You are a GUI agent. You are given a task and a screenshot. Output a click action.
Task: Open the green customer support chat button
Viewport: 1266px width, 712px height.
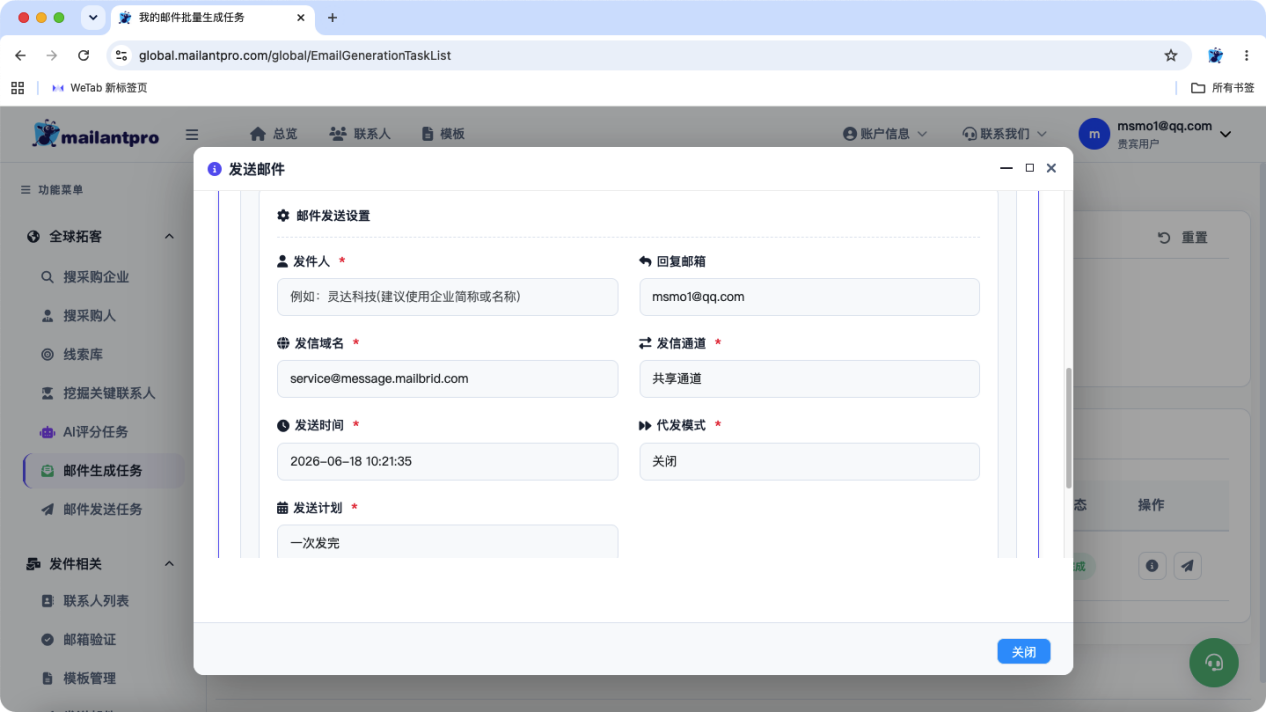point(1214,662)
